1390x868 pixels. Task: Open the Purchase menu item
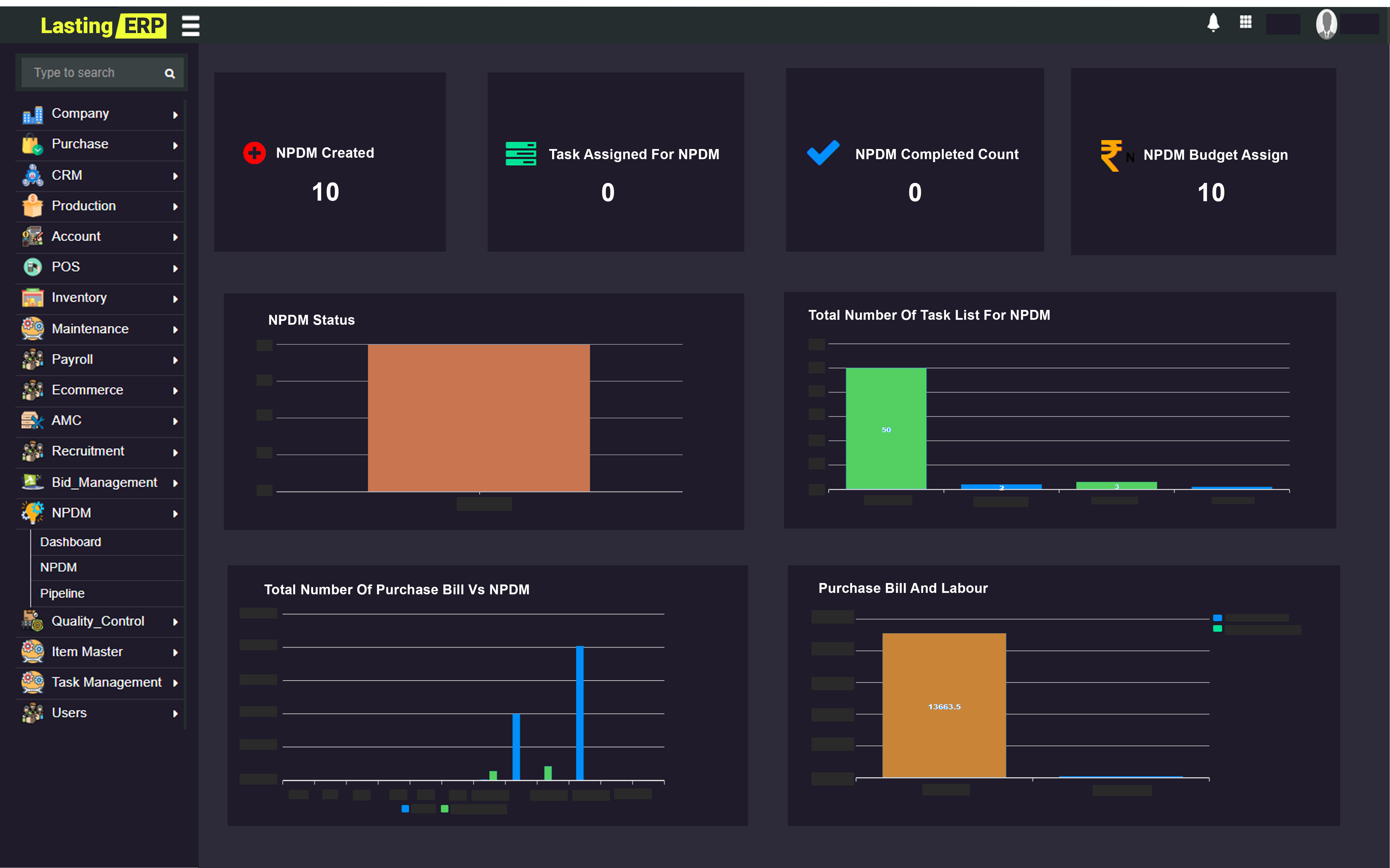click(80, 144)
